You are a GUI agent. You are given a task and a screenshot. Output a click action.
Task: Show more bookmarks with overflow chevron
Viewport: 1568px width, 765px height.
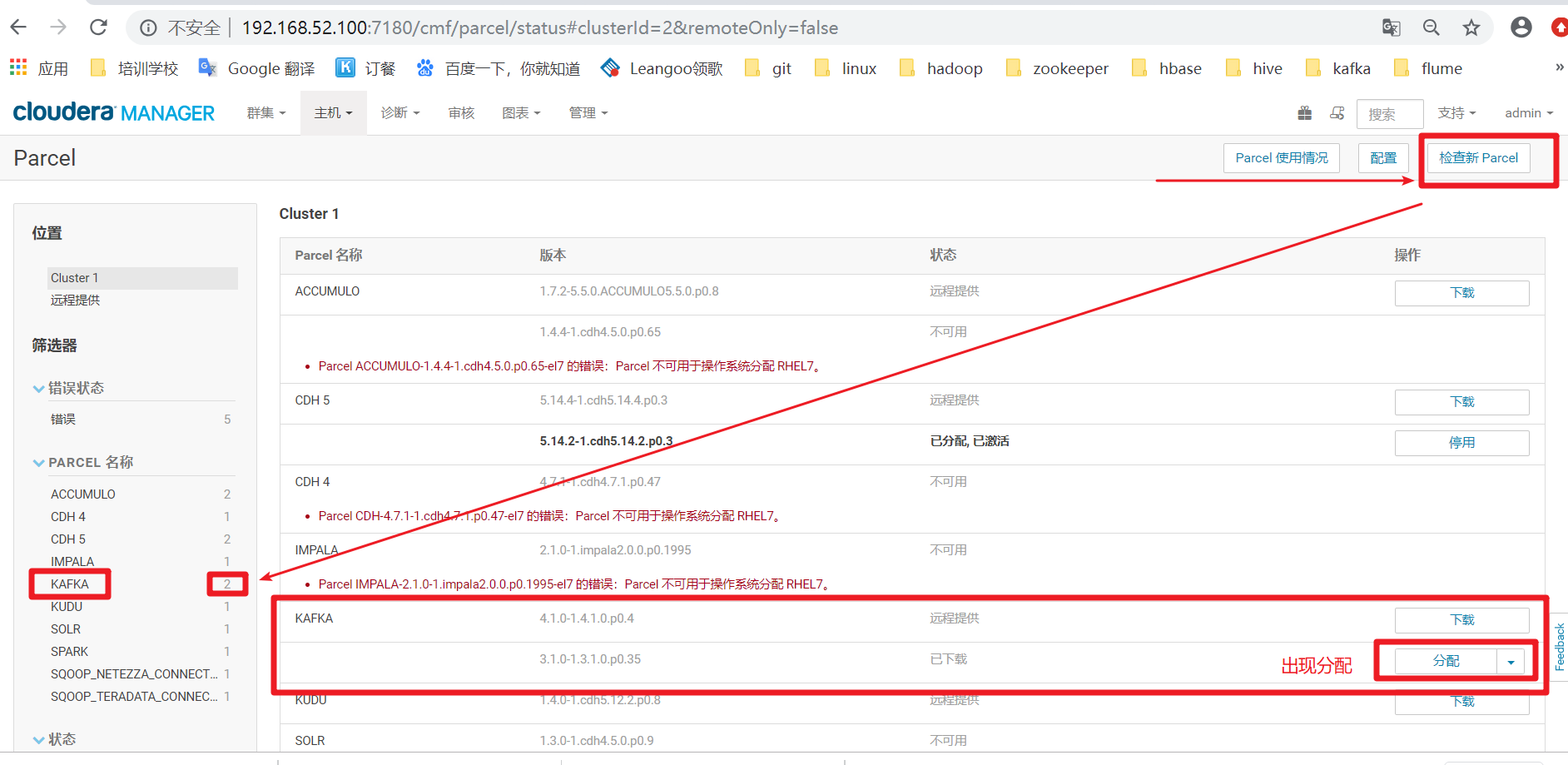click(1559, 67)
